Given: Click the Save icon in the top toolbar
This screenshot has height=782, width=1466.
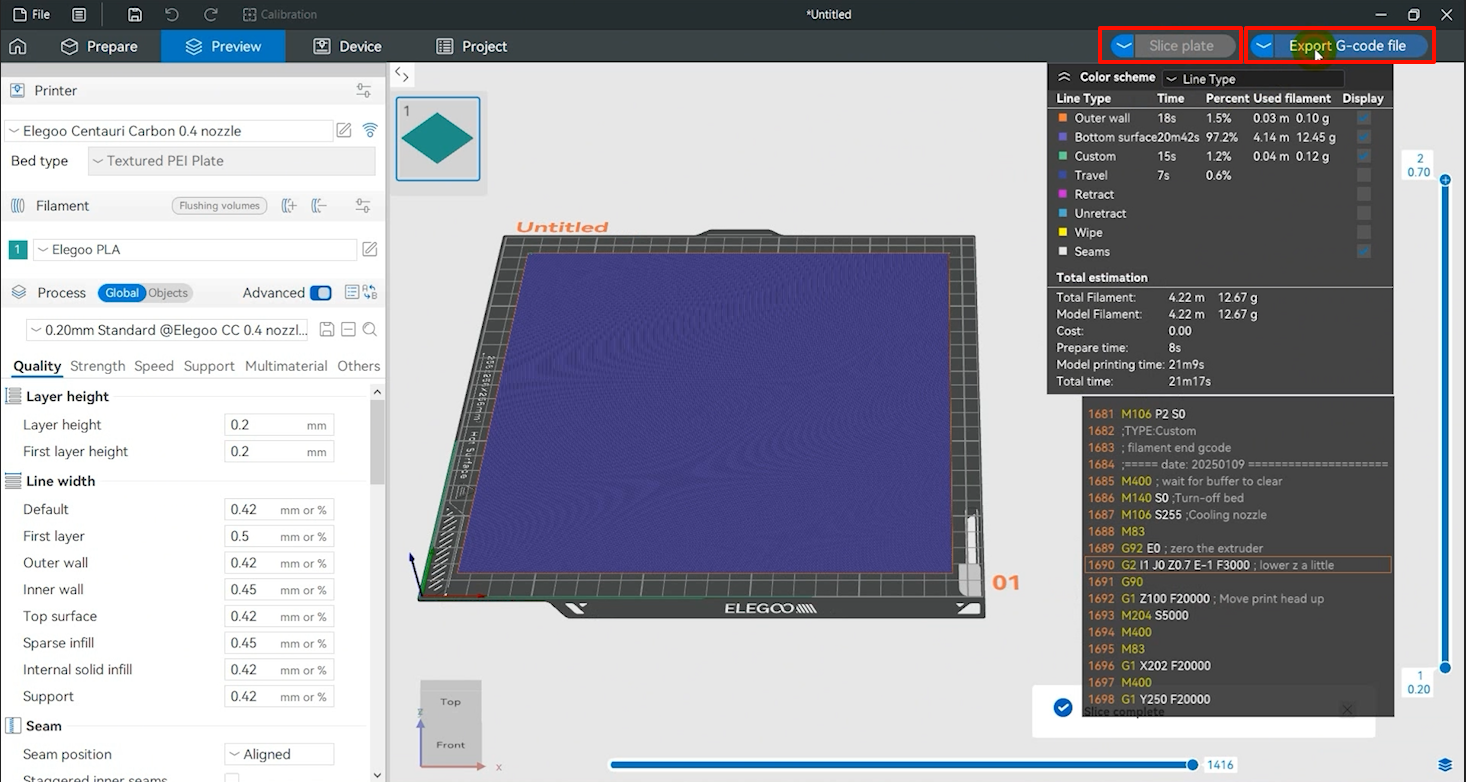Looking at the screenshot, I should click(x=134, y=14).
